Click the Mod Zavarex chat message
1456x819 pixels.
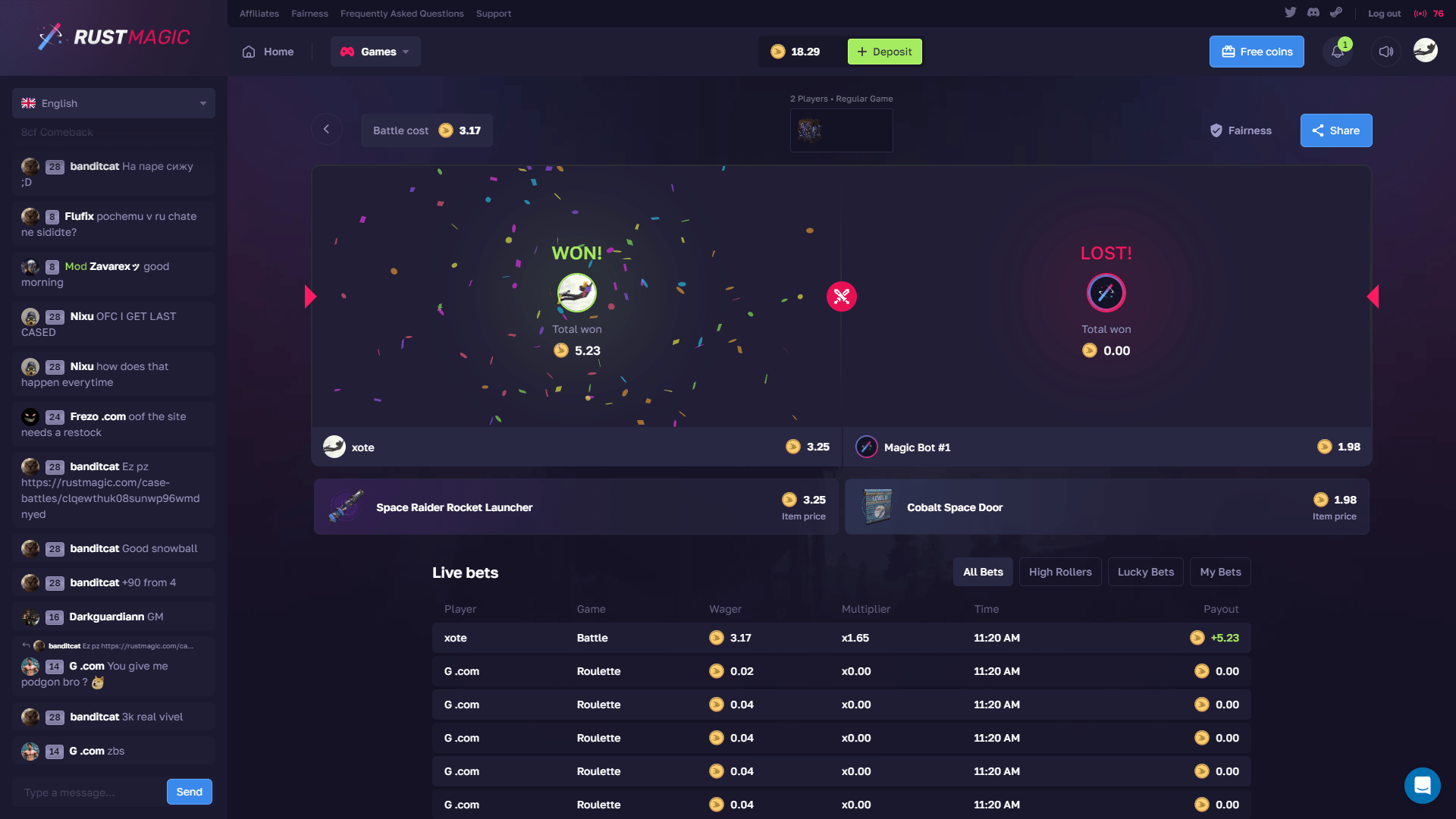pos(114,274)
